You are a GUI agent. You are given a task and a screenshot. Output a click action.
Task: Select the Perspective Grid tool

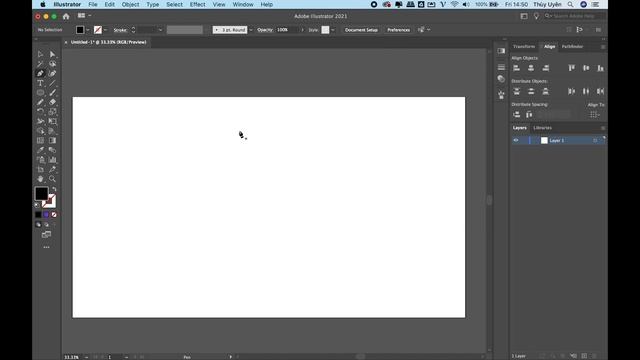coord(52,131)
